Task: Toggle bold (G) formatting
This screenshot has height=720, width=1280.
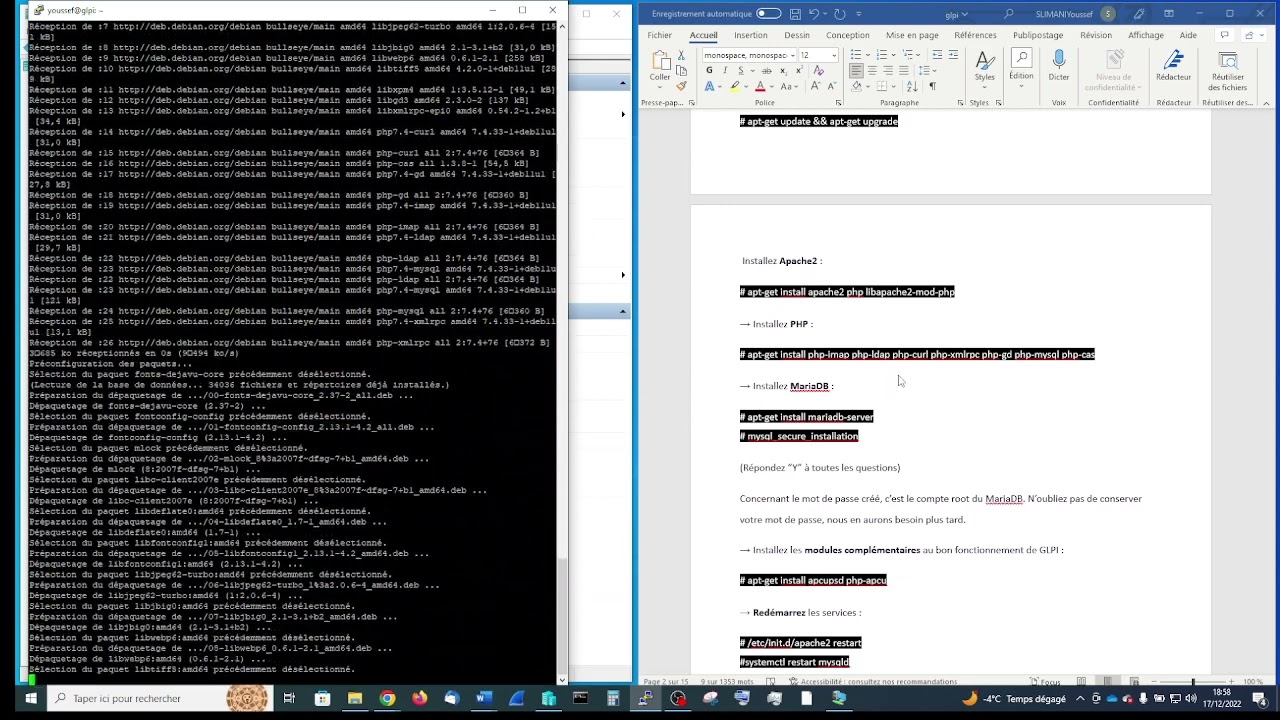Action: [709, 71]
